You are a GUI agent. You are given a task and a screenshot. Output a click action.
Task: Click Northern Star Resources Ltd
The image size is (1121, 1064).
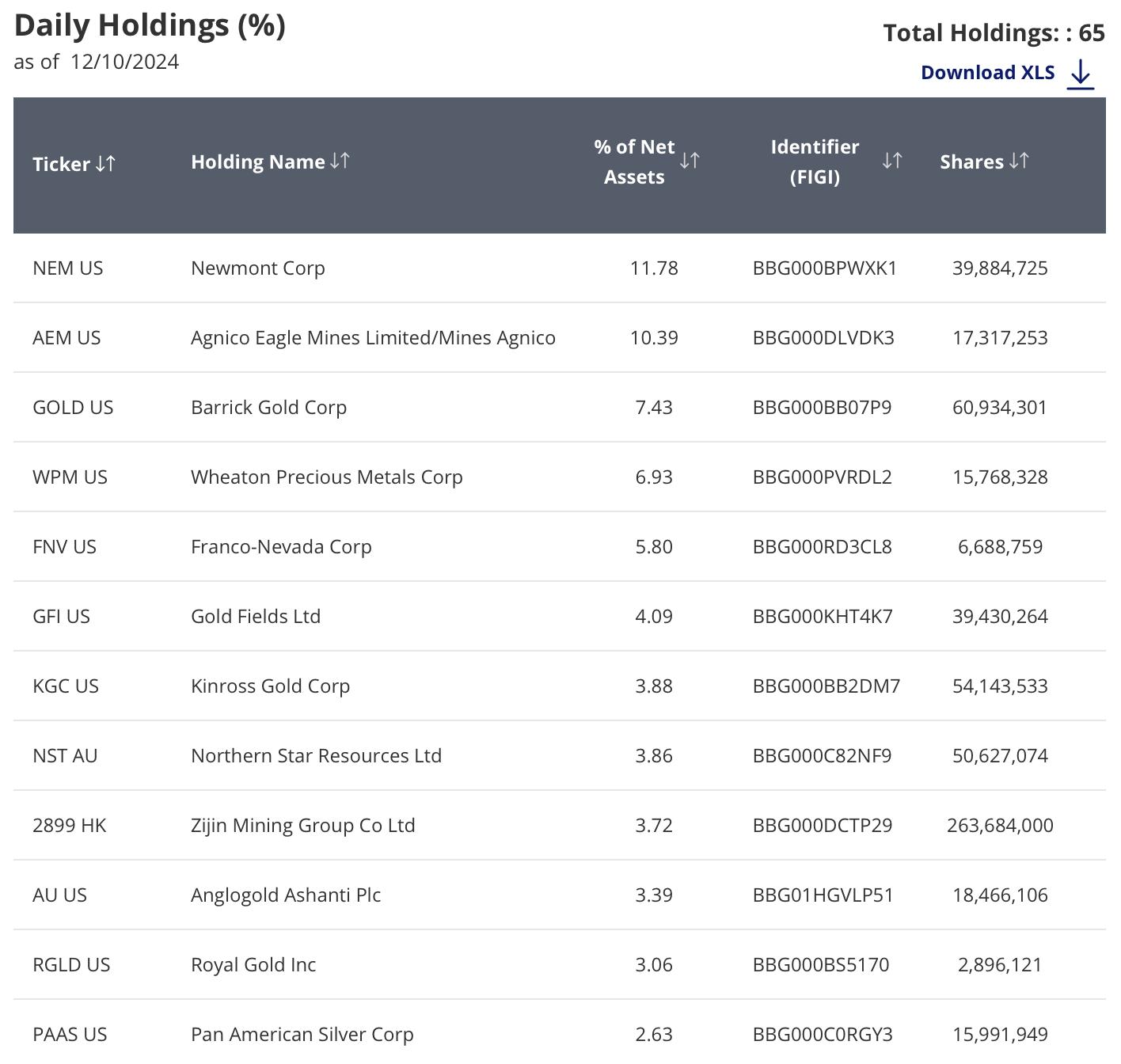[x=316, y=755]
